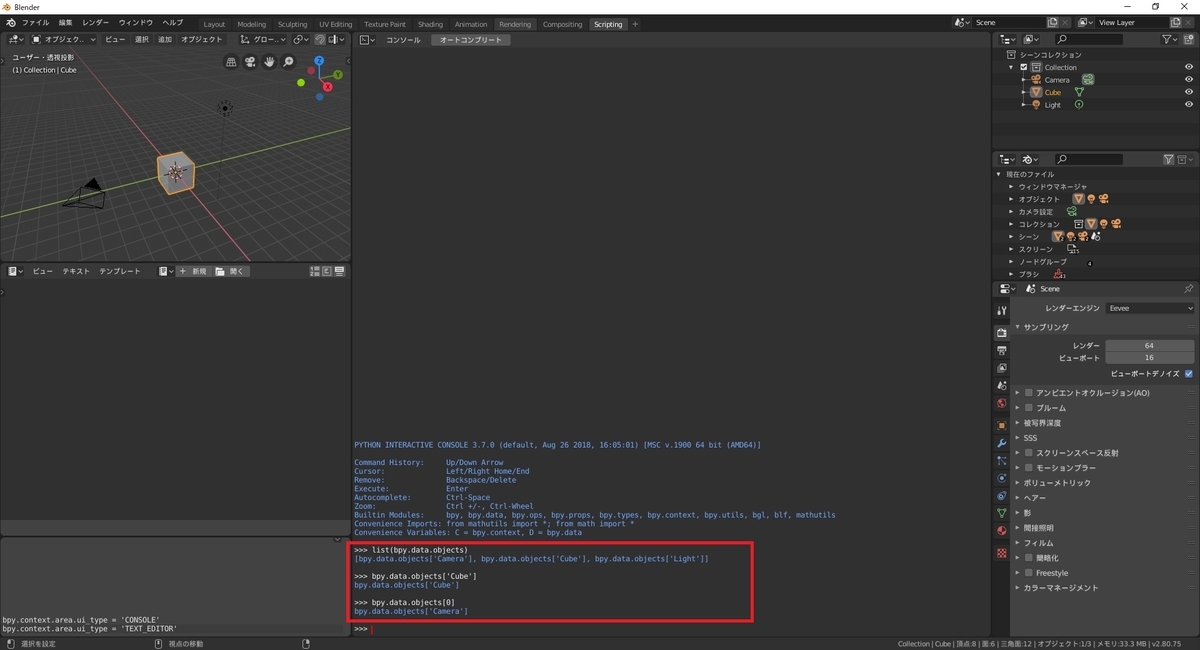Enable the Freestyle checkbox
The width and height of the screenshot is (1200, 650).
pyautogui.click(x=1029, y=573)
